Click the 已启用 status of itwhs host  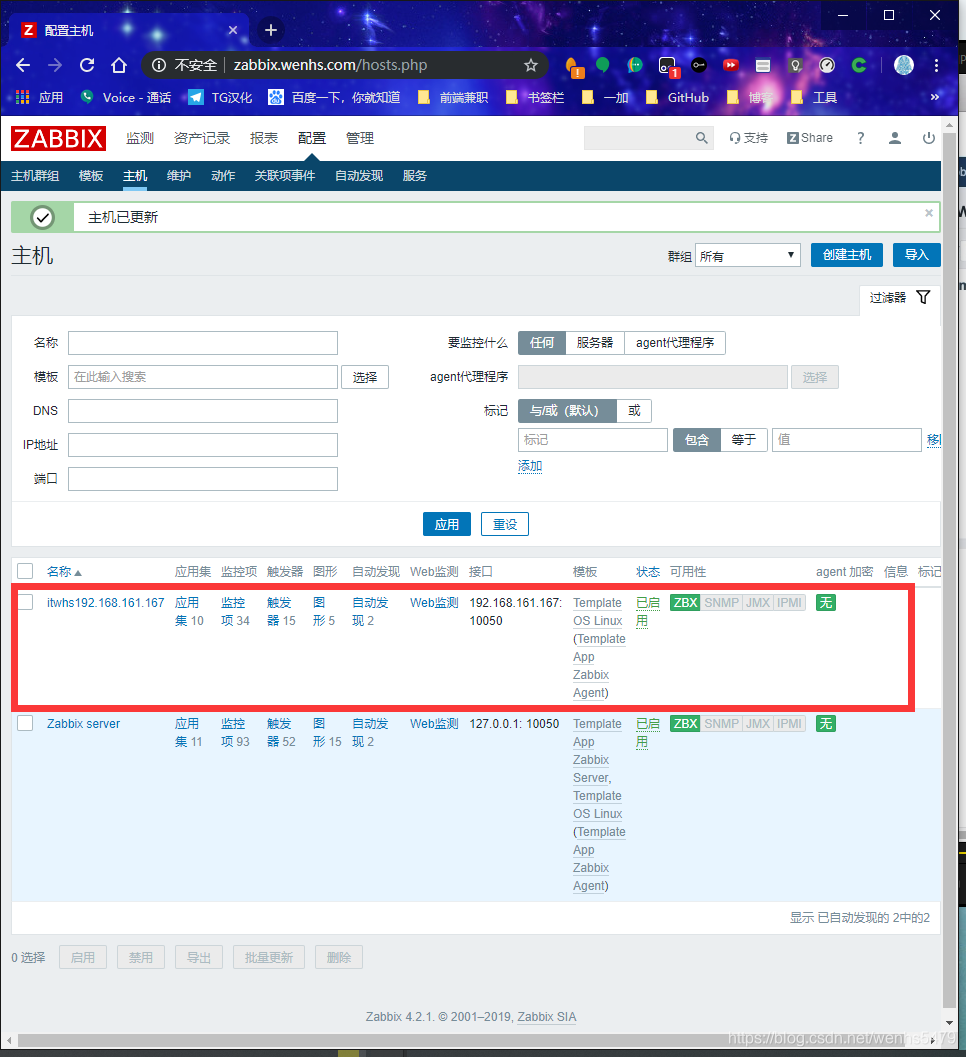647,612
